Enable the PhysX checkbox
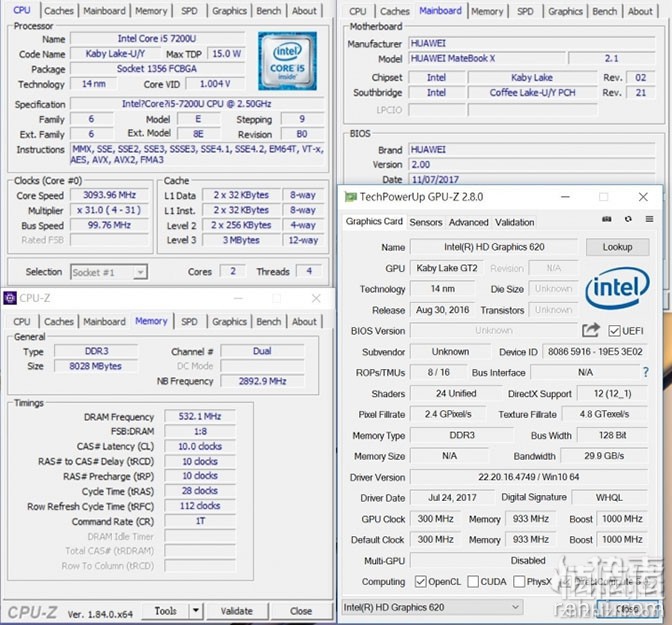Screen dimensions: 672x625 pyautogui.click(x=519, y=581)
